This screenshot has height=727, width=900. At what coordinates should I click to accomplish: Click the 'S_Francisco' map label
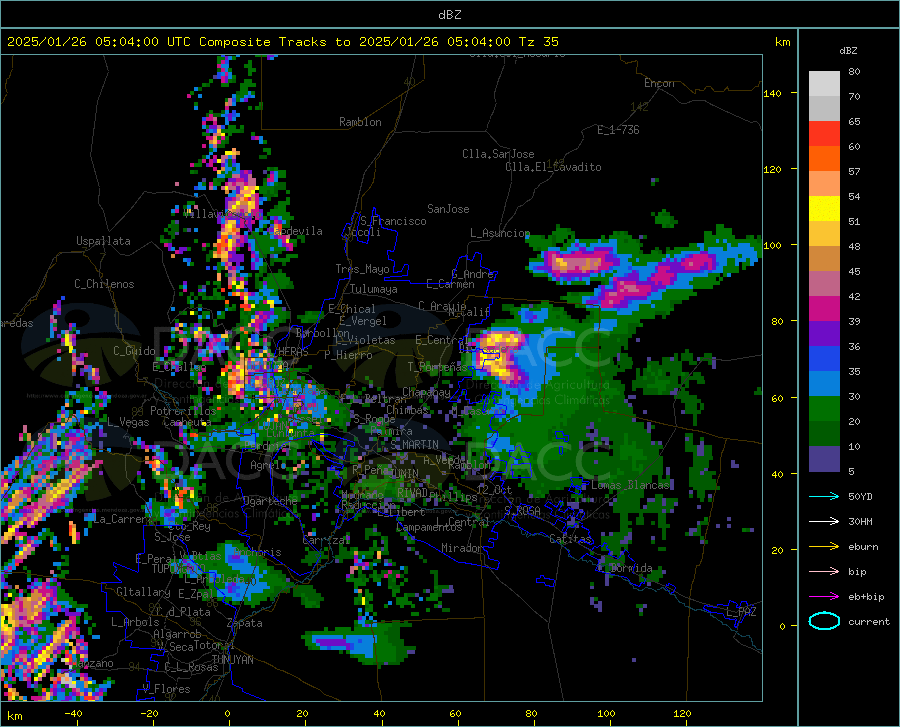(393, 221)
